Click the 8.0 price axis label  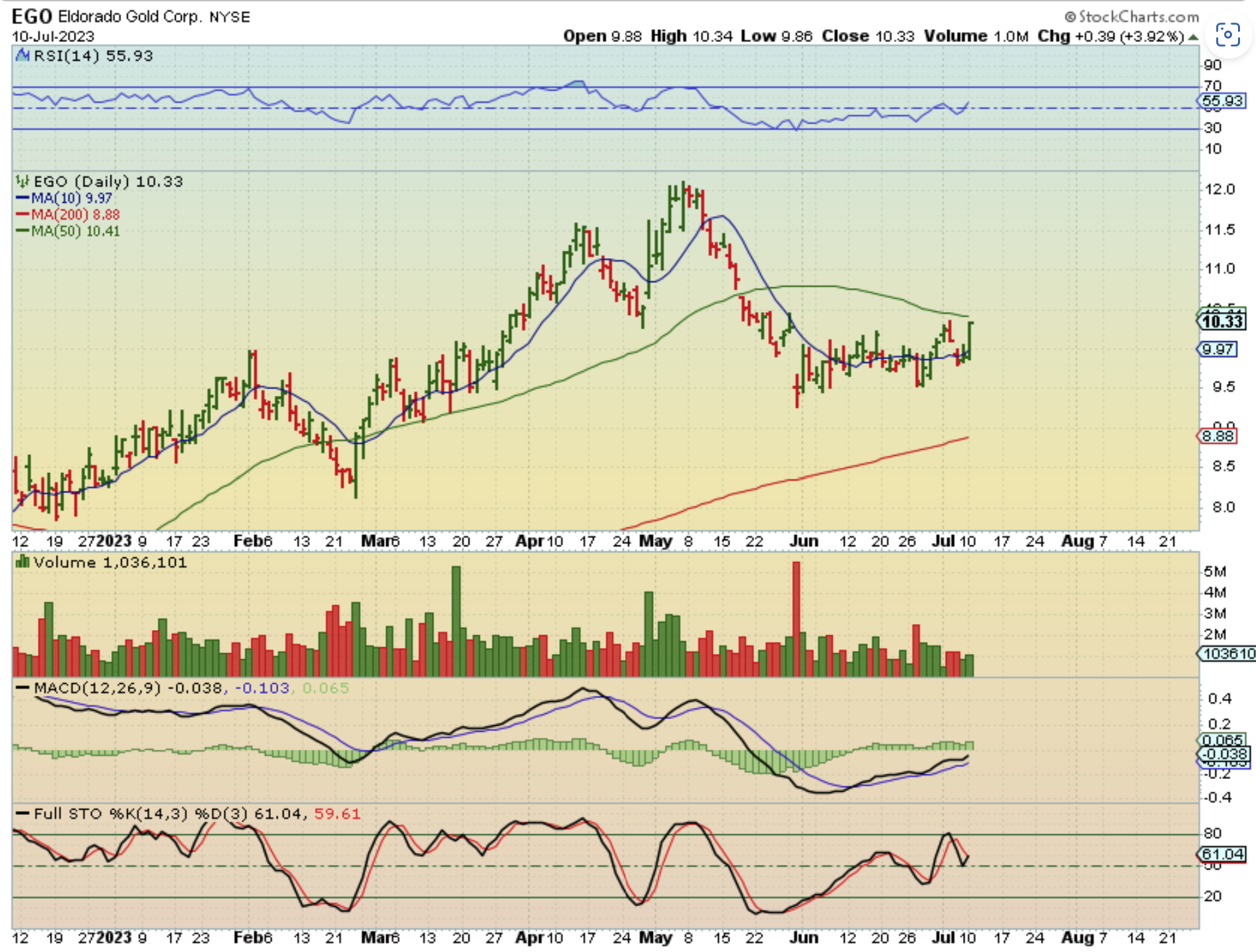pyautogui.click(x=1223, y=508)
